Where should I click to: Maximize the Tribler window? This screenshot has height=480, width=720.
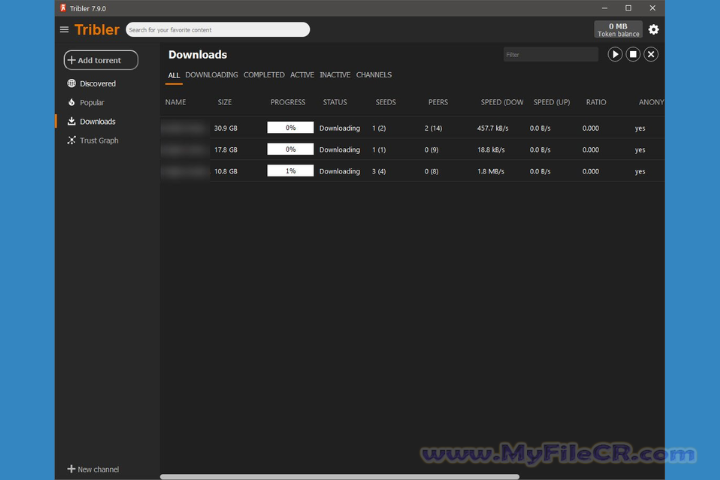628,8
